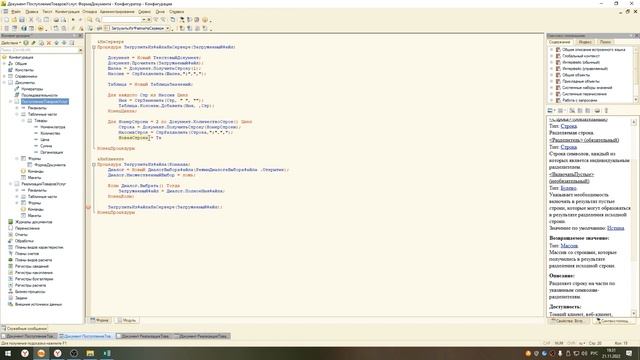640x360 pixels.
Task: Expand the Справочники tree node
Action: tap(4, 76)
